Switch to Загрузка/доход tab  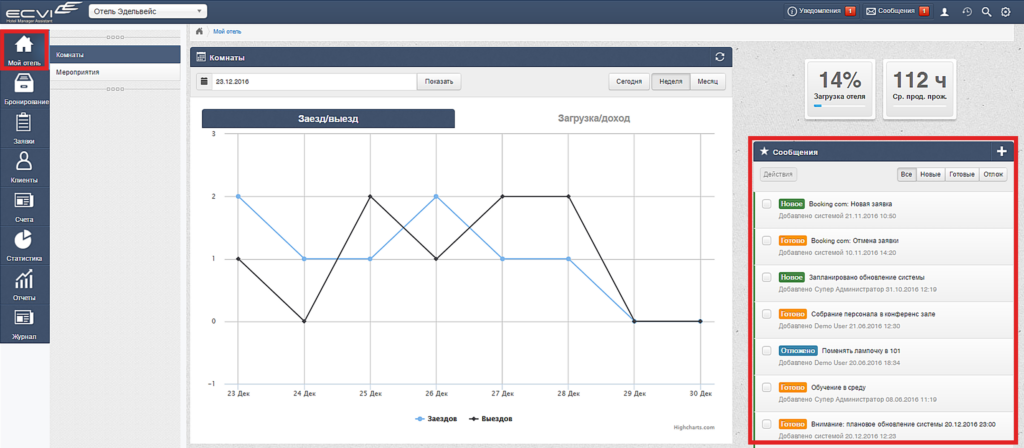point(594,119)
